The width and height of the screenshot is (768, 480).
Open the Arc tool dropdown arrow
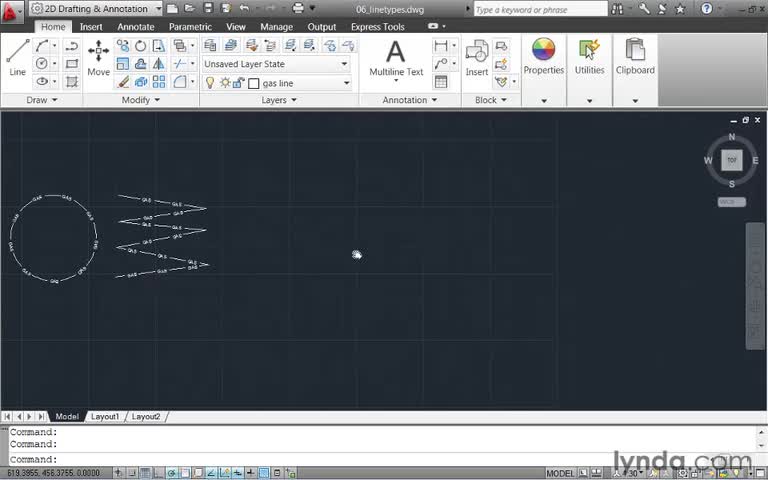[x=54, y=46]
